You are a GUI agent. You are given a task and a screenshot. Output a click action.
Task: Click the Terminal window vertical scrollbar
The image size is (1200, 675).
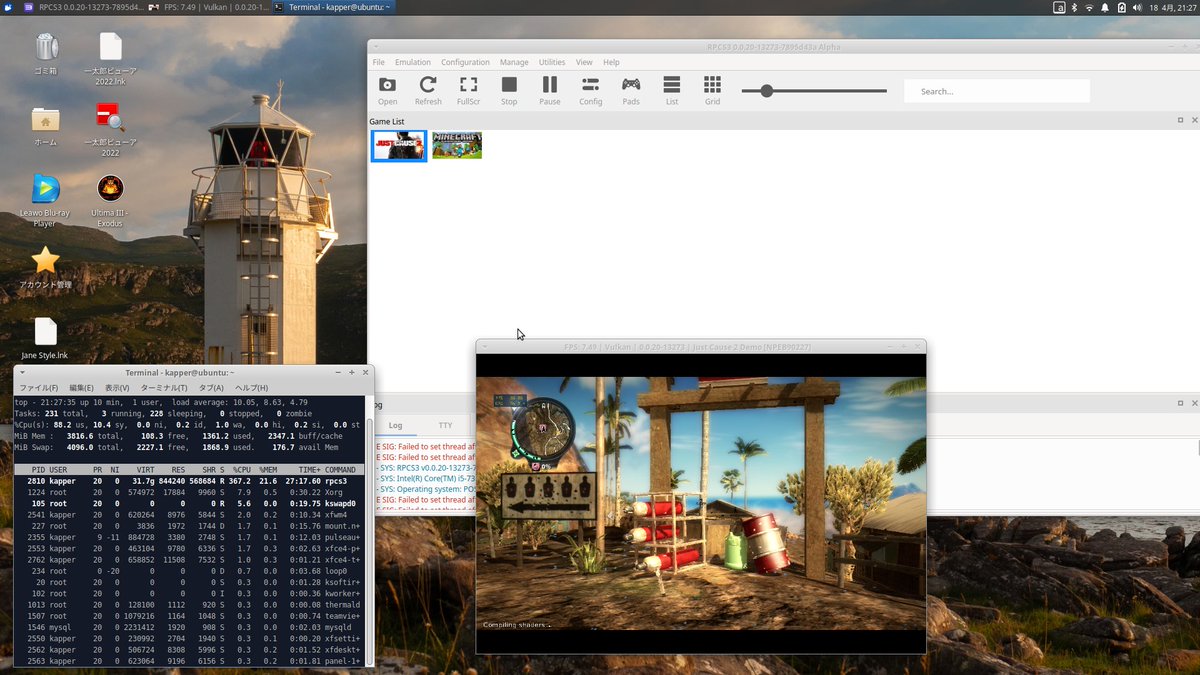click(368, 530)
